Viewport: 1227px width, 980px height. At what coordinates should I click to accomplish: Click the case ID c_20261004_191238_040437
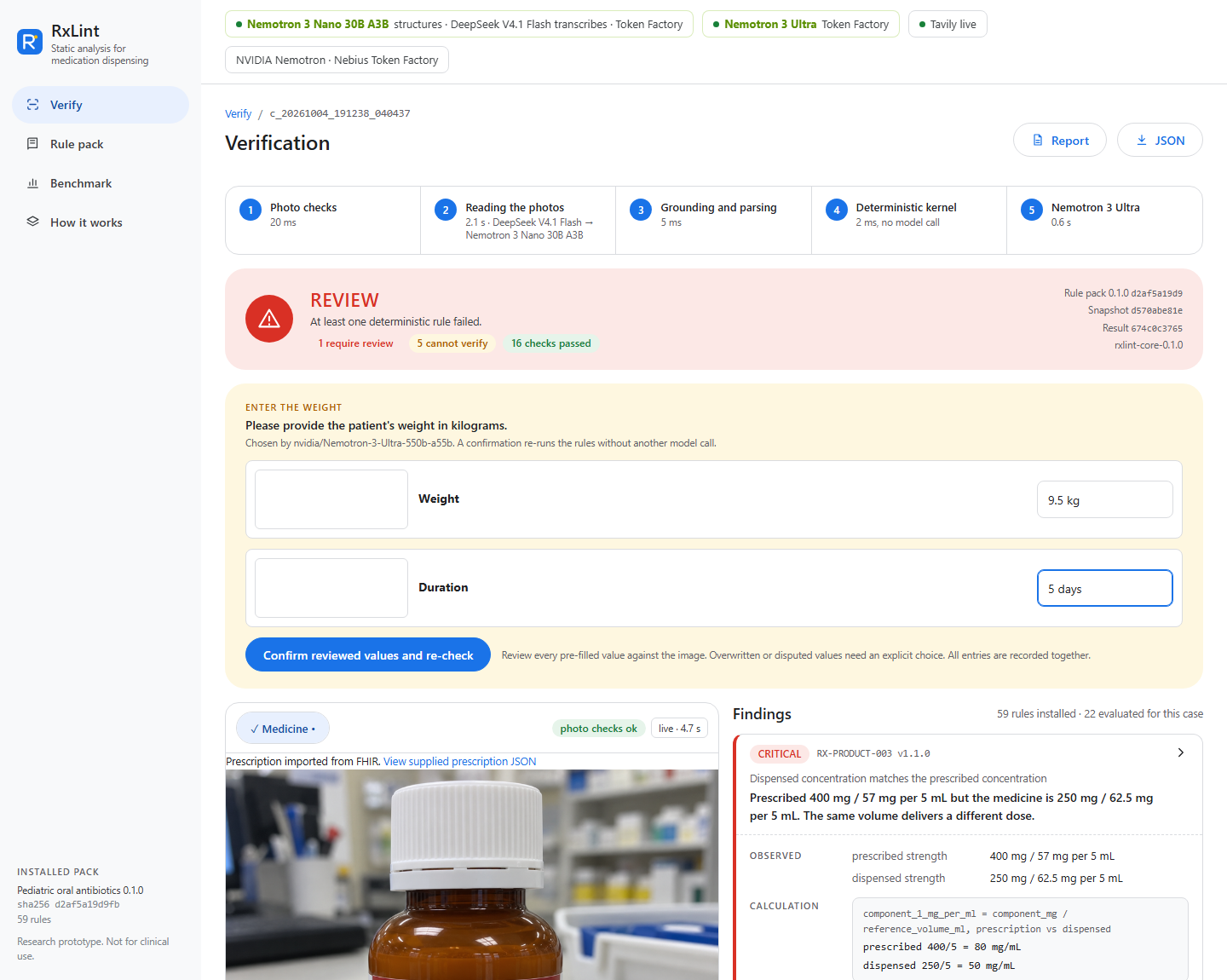(340, 113)
